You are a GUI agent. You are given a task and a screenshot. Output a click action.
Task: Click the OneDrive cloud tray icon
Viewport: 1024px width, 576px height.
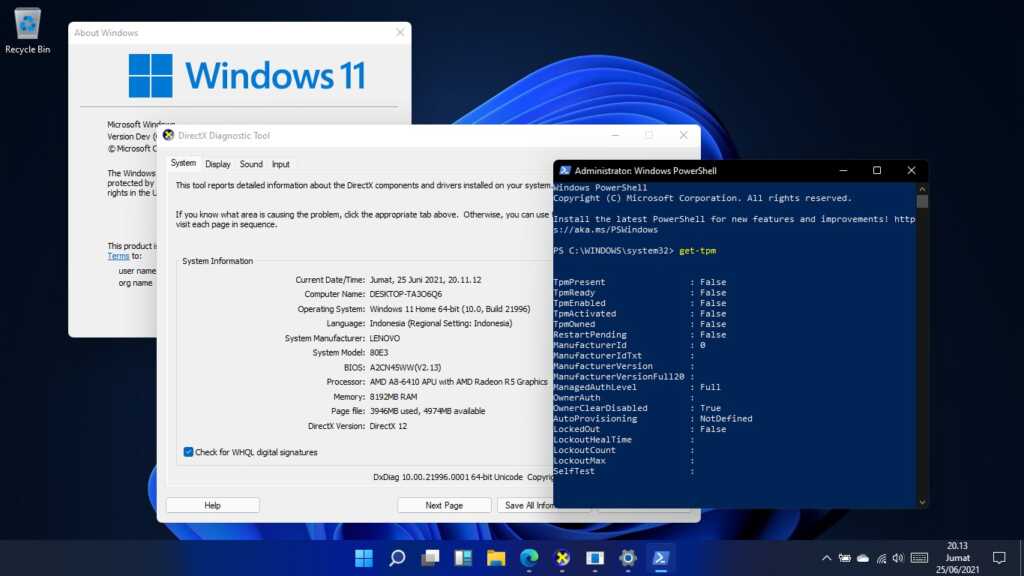pos(863,558)
